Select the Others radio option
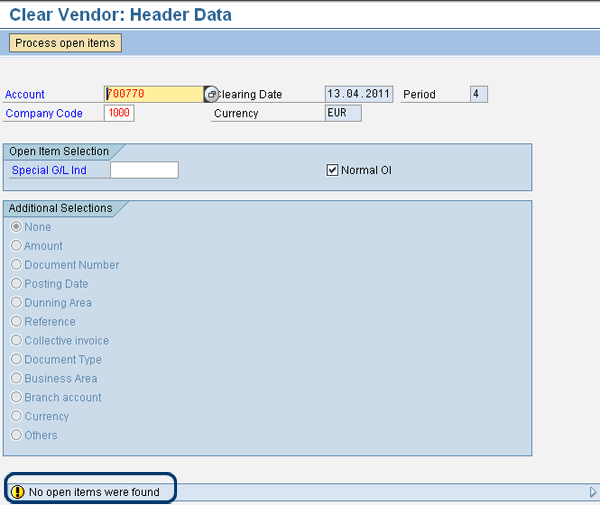 point(16,435)
